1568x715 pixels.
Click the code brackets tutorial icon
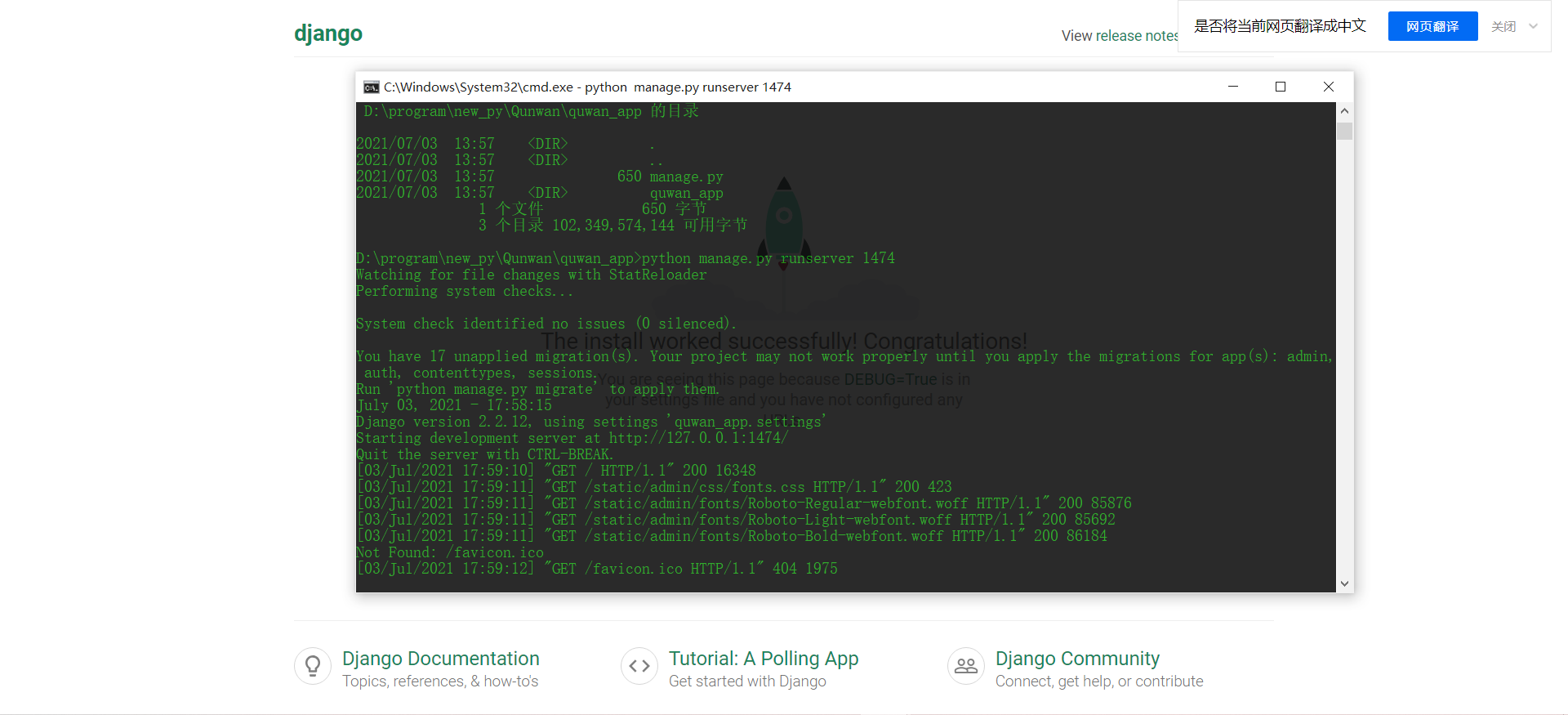point(639,666)
